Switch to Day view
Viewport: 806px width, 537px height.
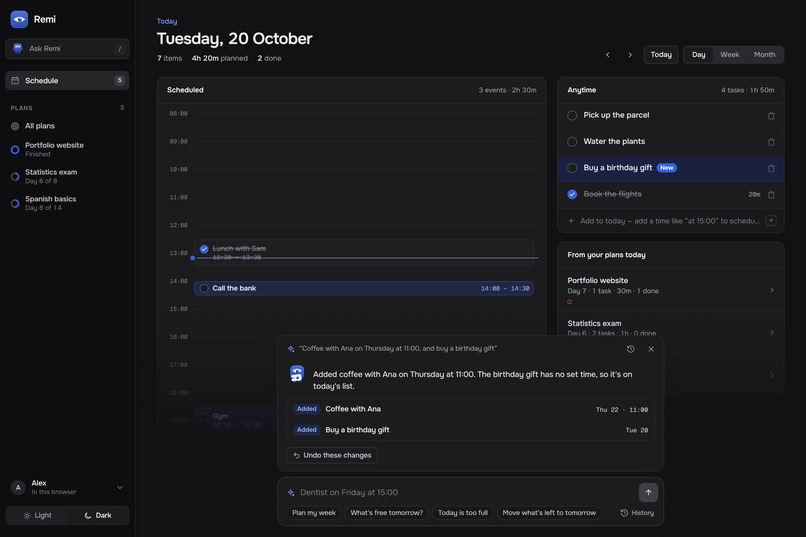click(698, 54)
